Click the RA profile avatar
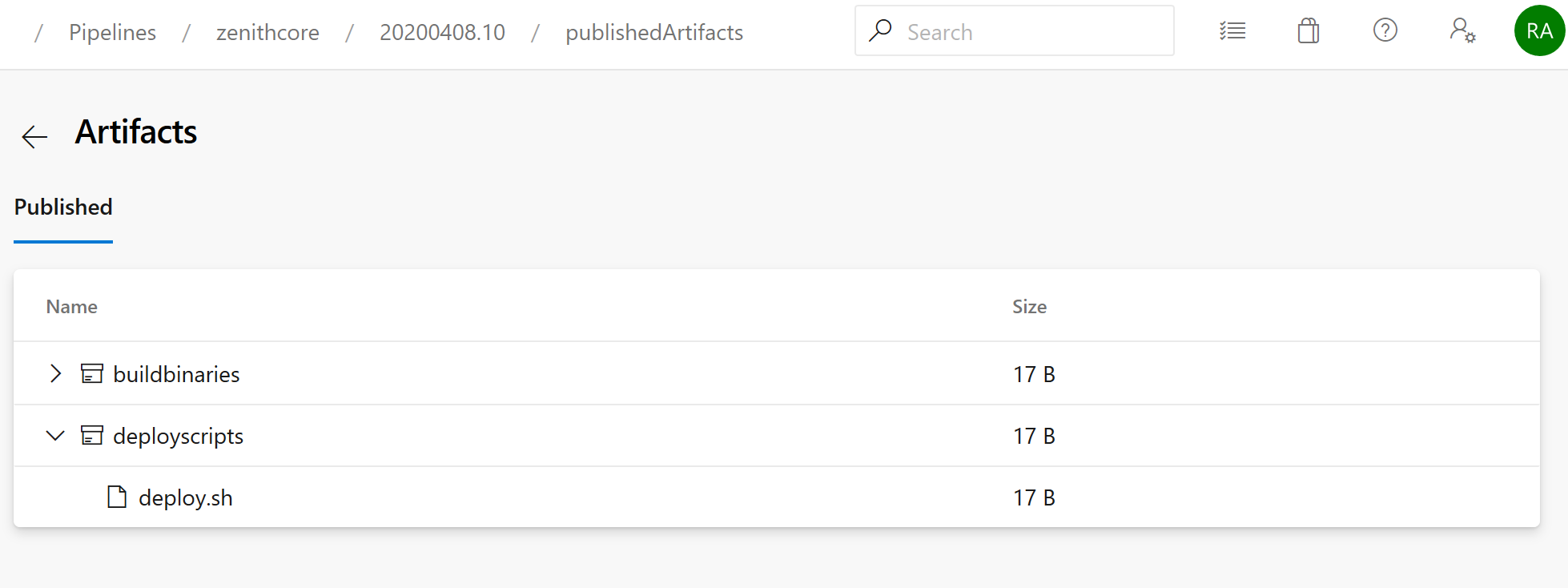Image resolution: width=1568 pixels, height=588 pixels. click(x=1538, y=32)
